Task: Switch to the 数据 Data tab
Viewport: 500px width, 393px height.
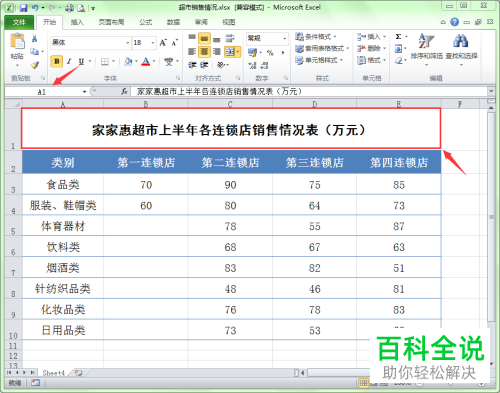Action: pyautogui.click(x=173, y=22)
